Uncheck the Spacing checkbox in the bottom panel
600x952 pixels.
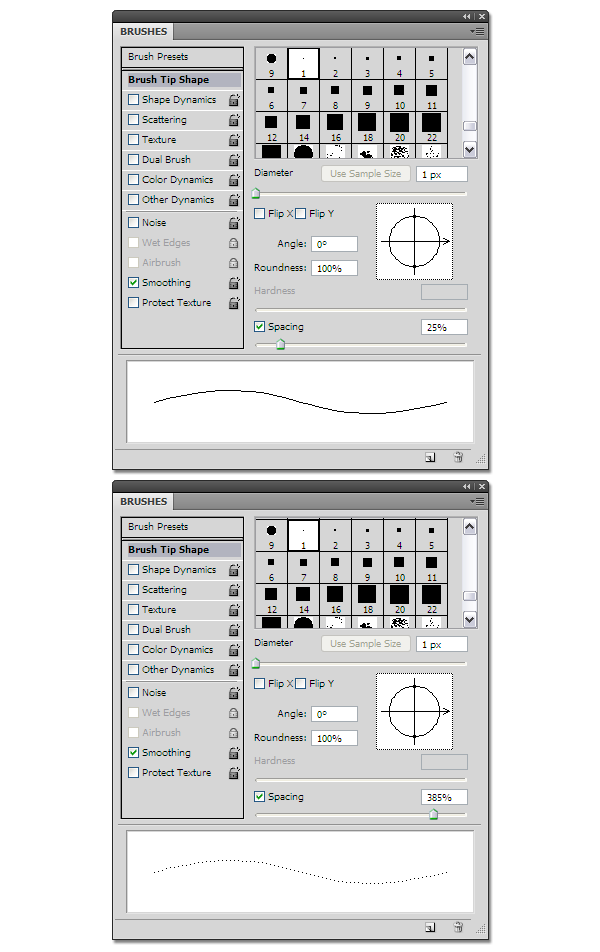click(x=259, y=797)
